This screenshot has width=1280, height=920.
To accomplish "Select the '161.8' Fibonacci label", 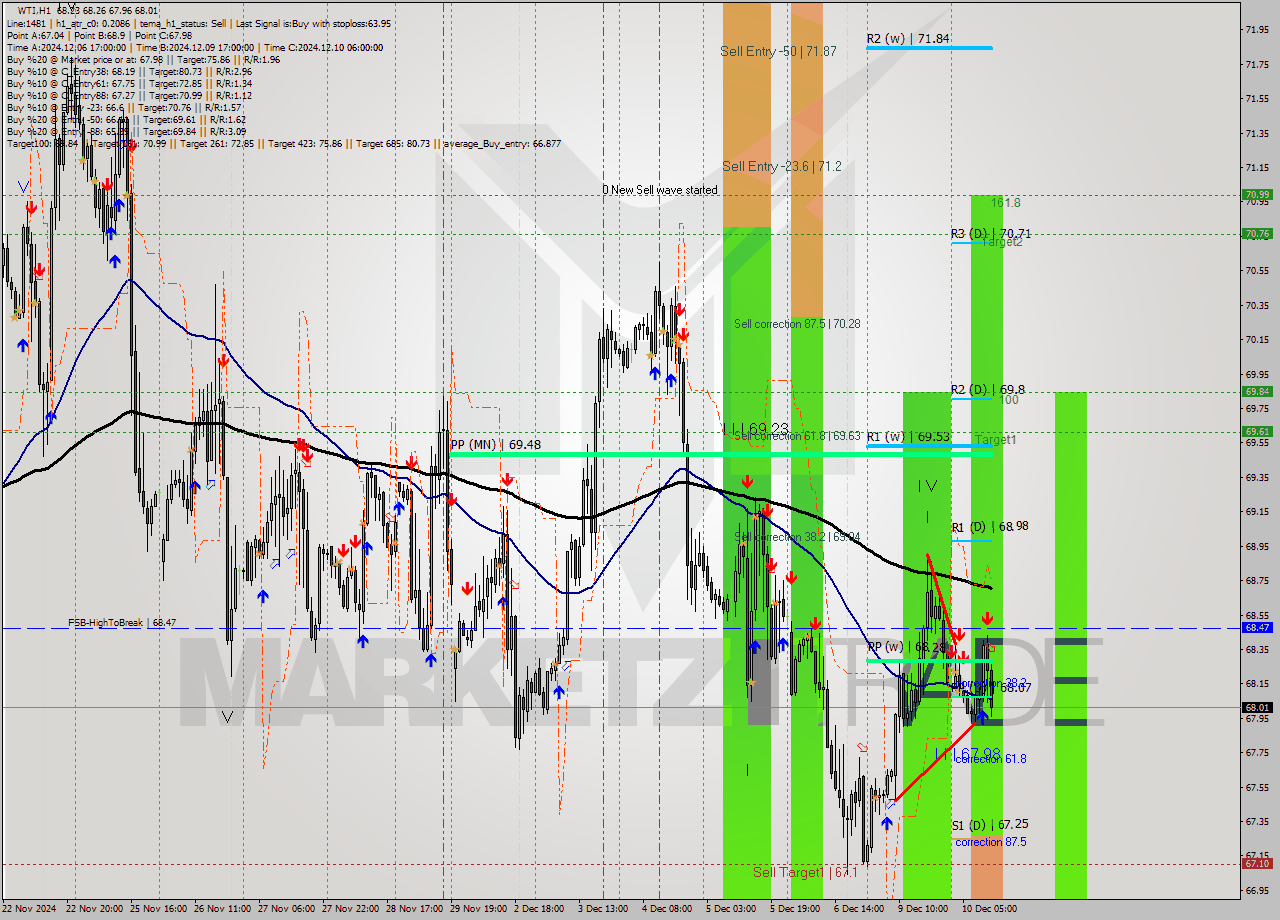I will [1006, 203].
